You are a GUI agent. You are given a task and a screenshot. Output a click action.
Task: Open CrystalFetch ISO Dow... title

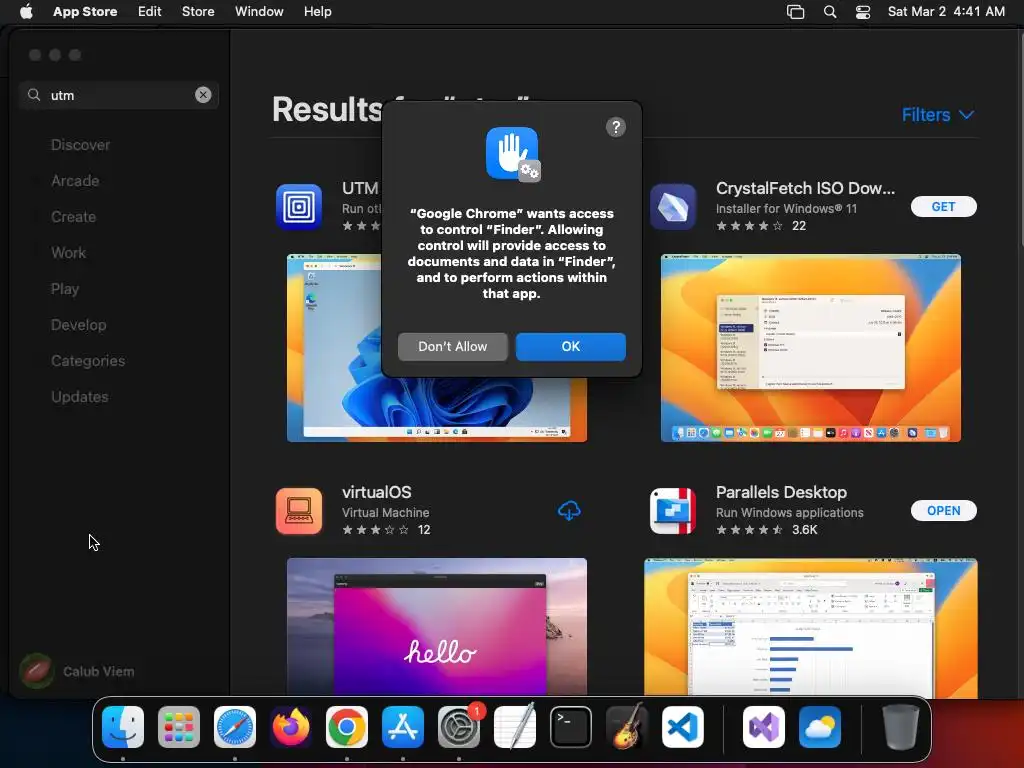pos(805,188)
